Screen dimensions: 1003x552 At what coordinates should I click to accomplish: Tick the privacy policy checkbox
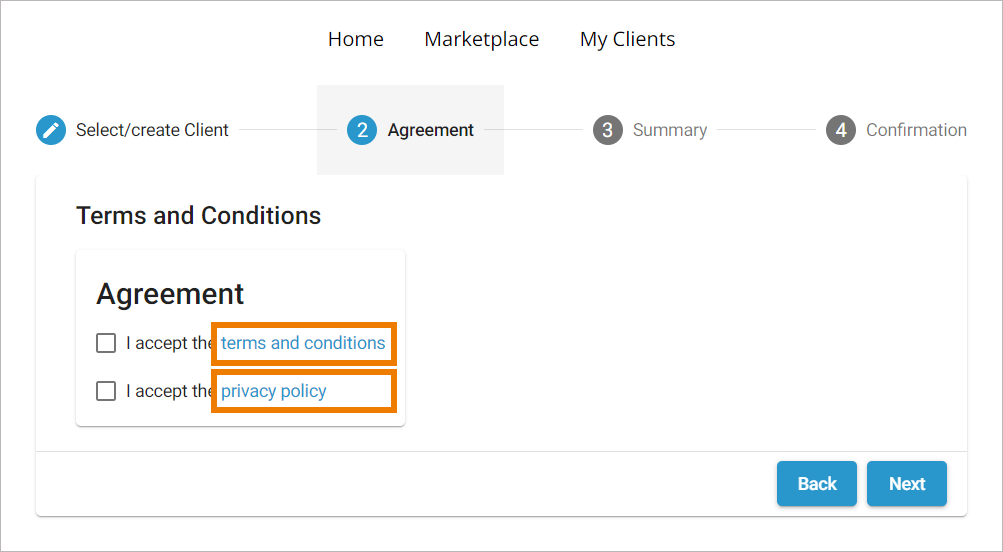pos(106,391)
